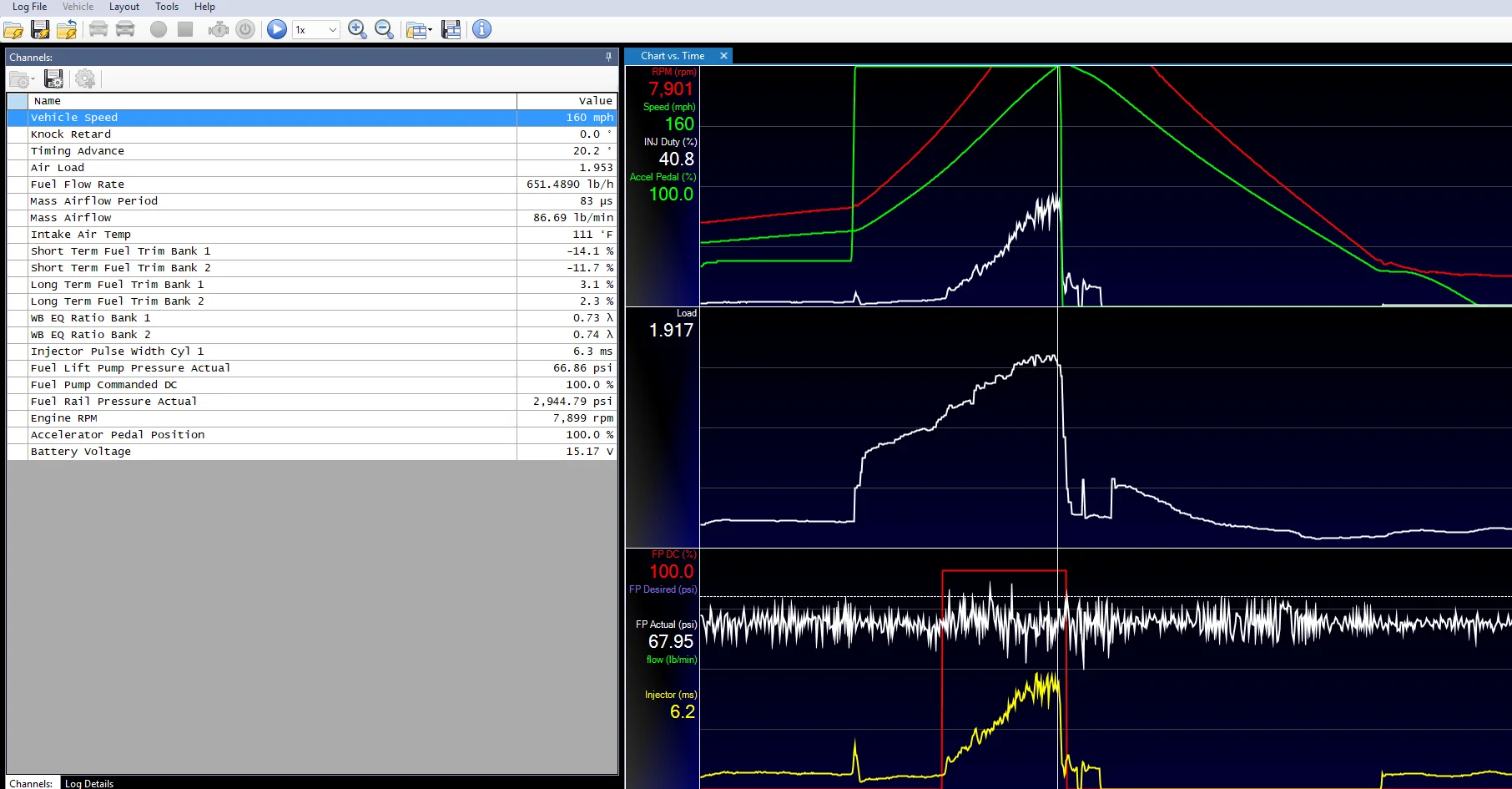Open the Layout menu
The image size is (1512, 789).
point(124,7)
